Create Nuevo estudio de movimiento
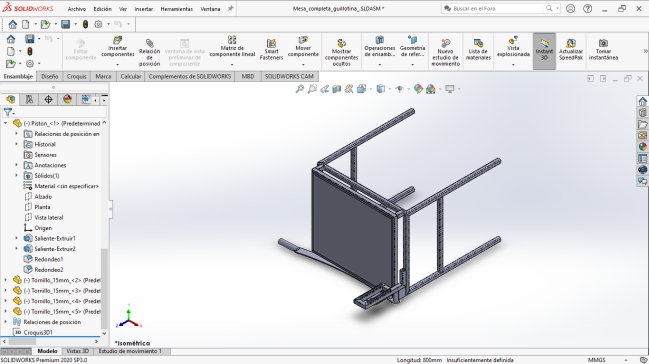649x364 pixels. click(x=445, y=52)
